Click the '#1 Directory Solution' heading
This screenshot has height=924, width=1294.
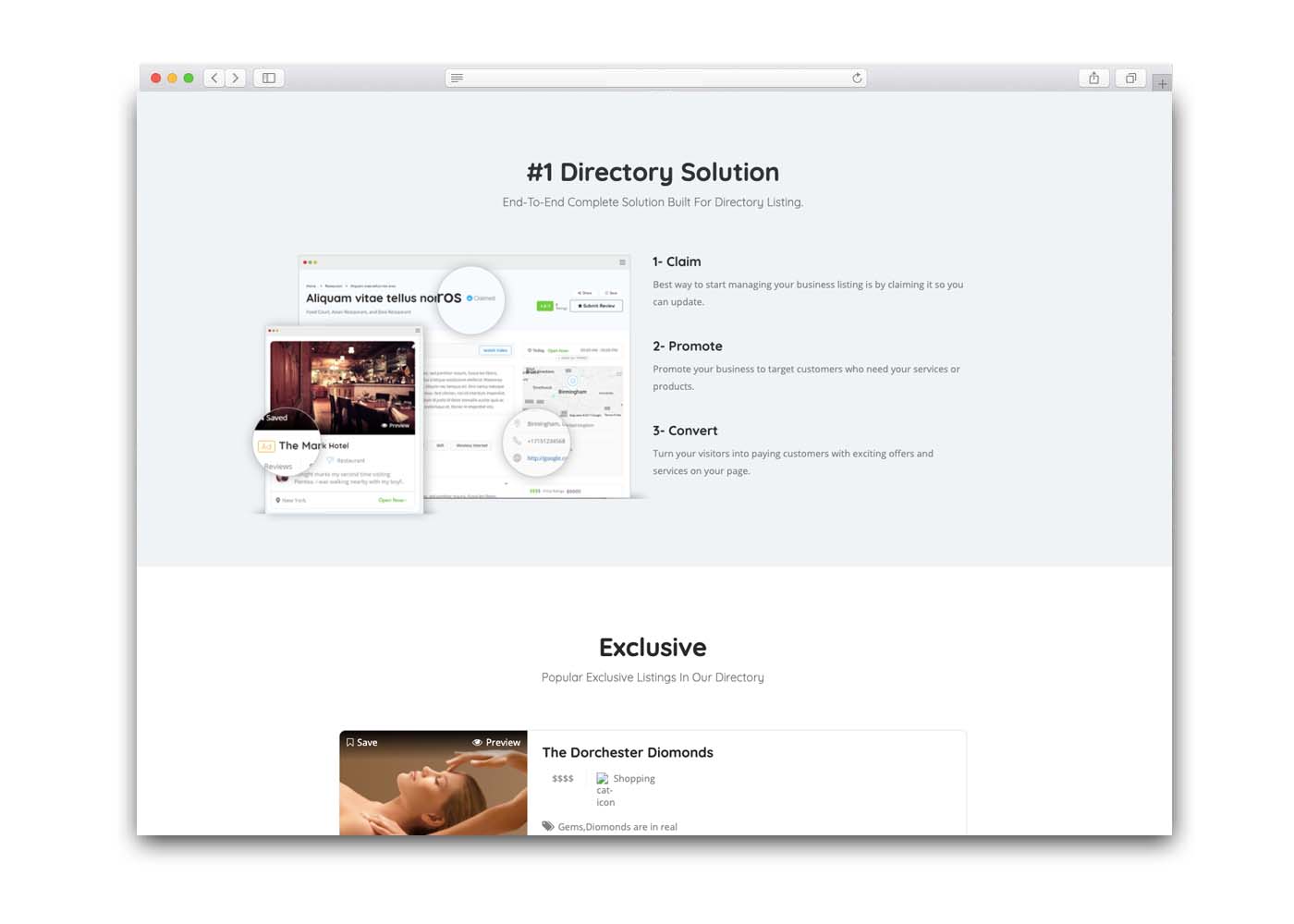pyautogui.click(x=653, y=172)
